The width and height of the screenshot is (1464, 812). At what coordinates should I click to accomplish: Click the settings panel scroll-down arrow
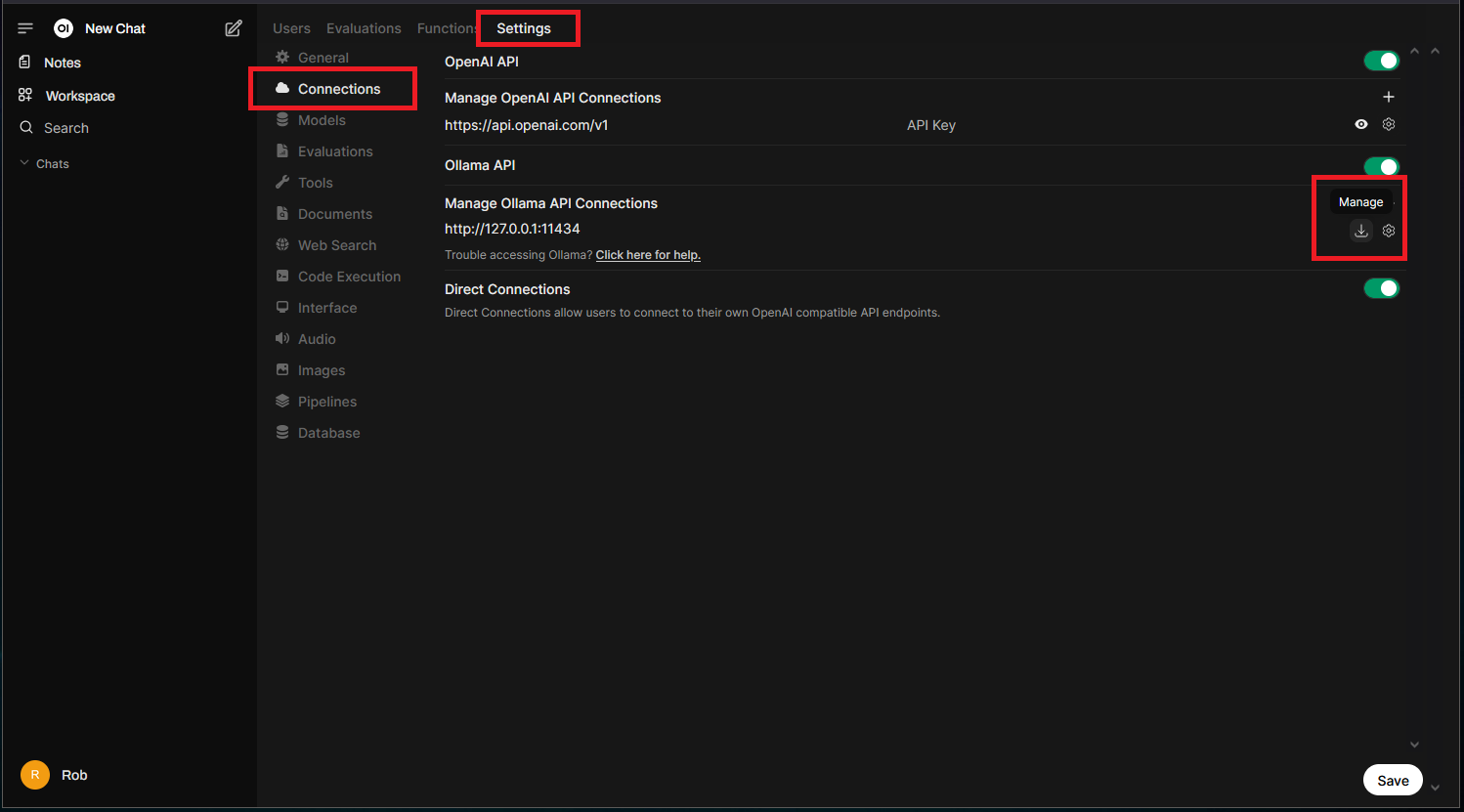[1414, 745]
